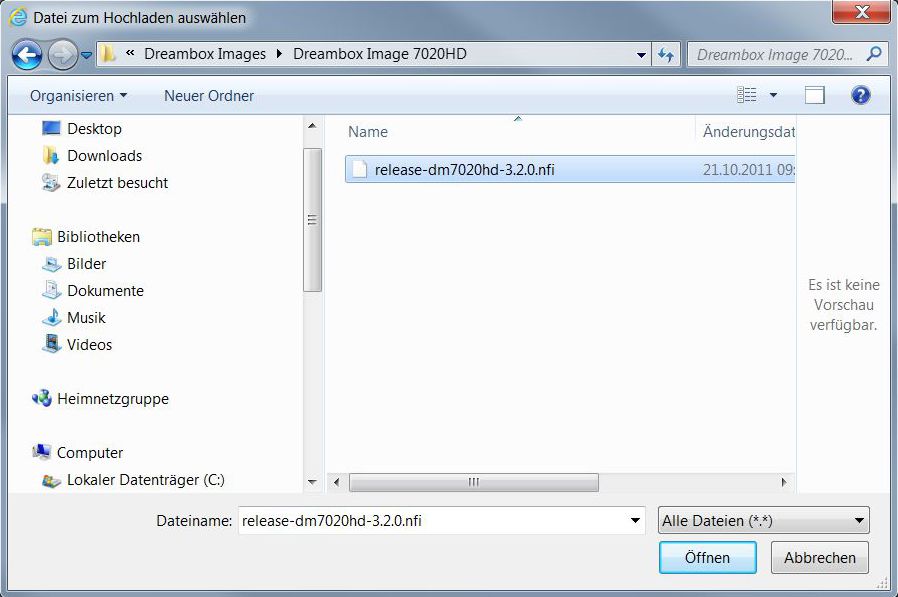Open the Bilder library
The image size is (898, 597).
pos(86,264)
